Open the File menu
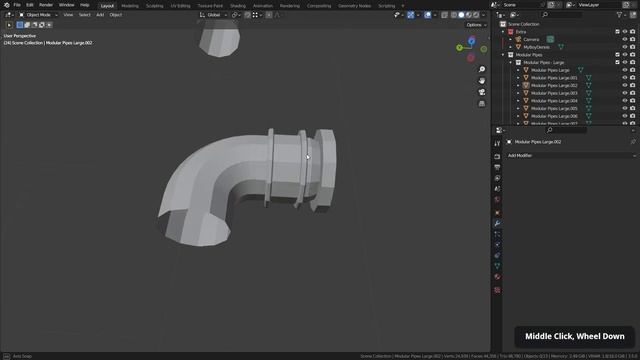Image resolution: width=640 pixels, height=360 pixels. coord(17,5)
